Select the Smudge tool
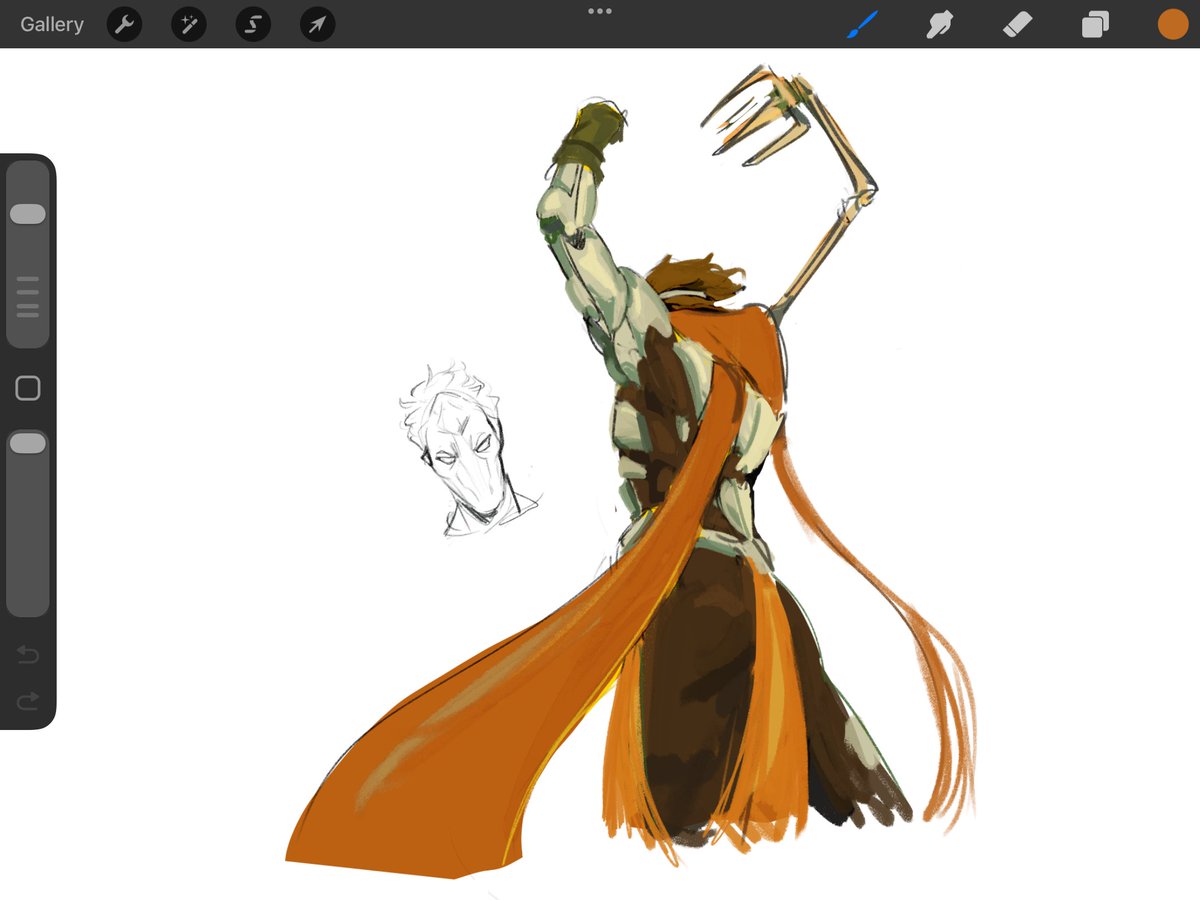 (x=939, y=24)
